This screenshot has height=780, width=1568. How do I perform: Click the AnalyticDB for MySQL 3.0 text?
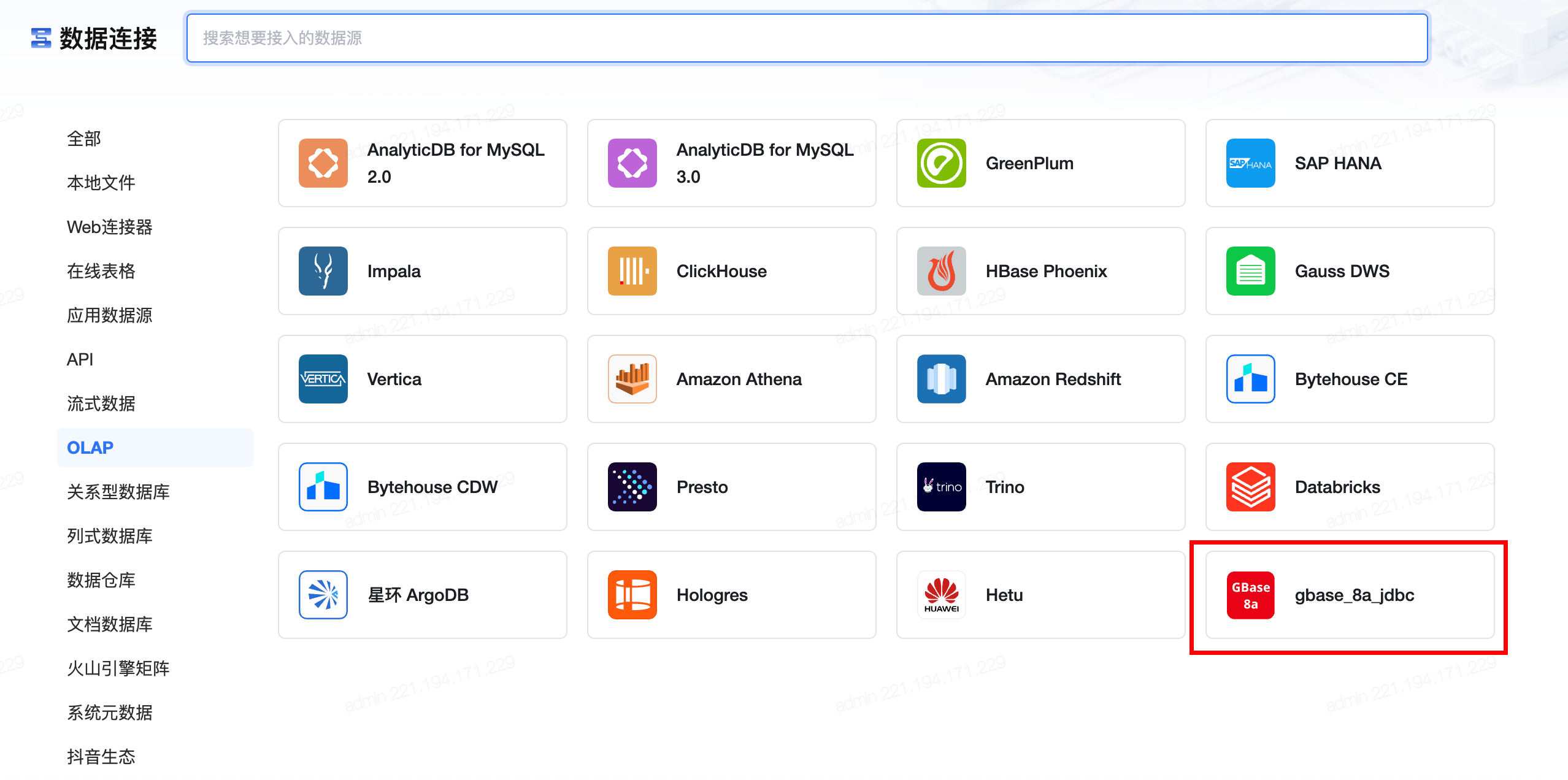pyautogui.click(x=765, y=163)
